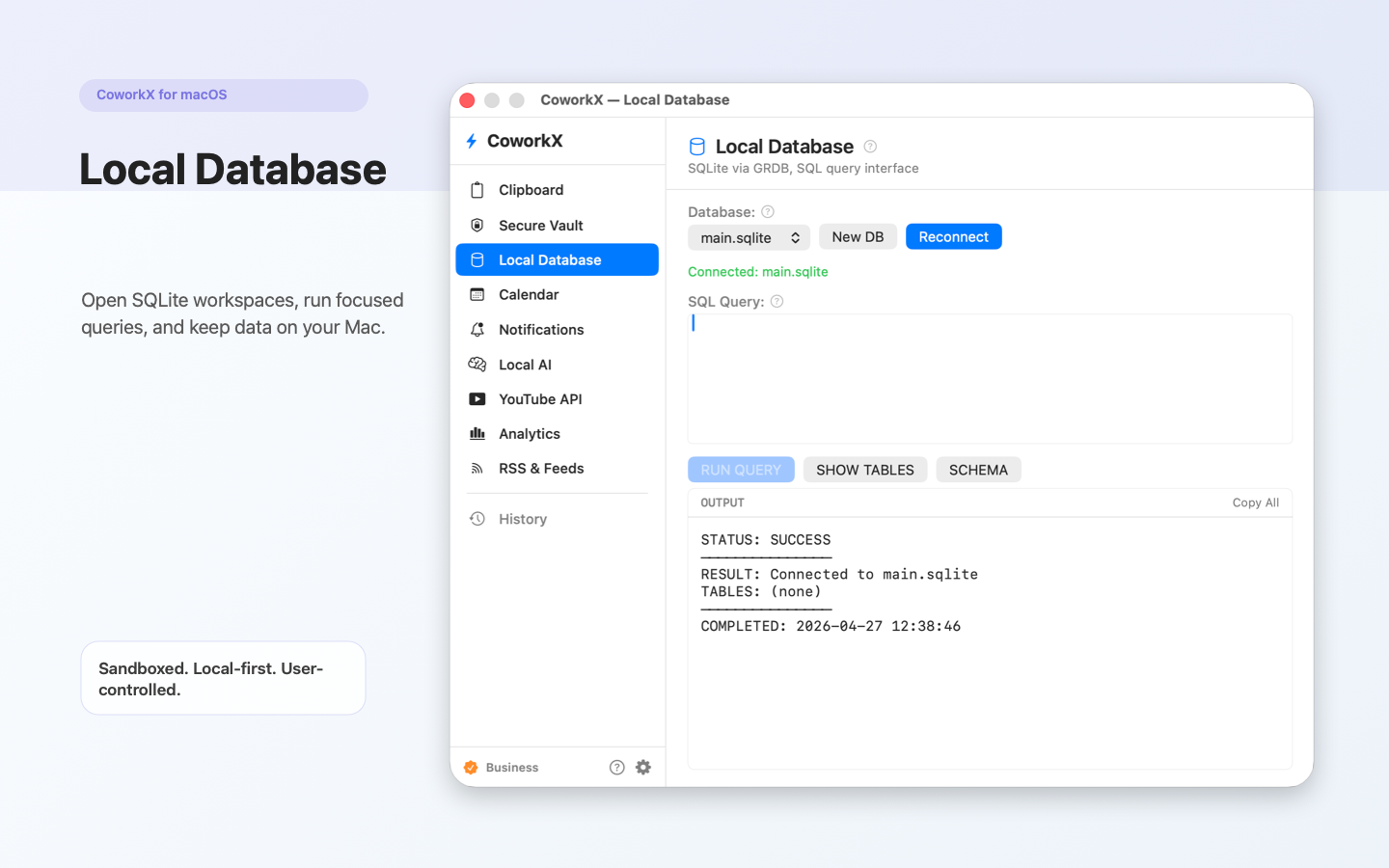
Task: Click help icon beside Local Database heading
Action: (x=870, y=147)
